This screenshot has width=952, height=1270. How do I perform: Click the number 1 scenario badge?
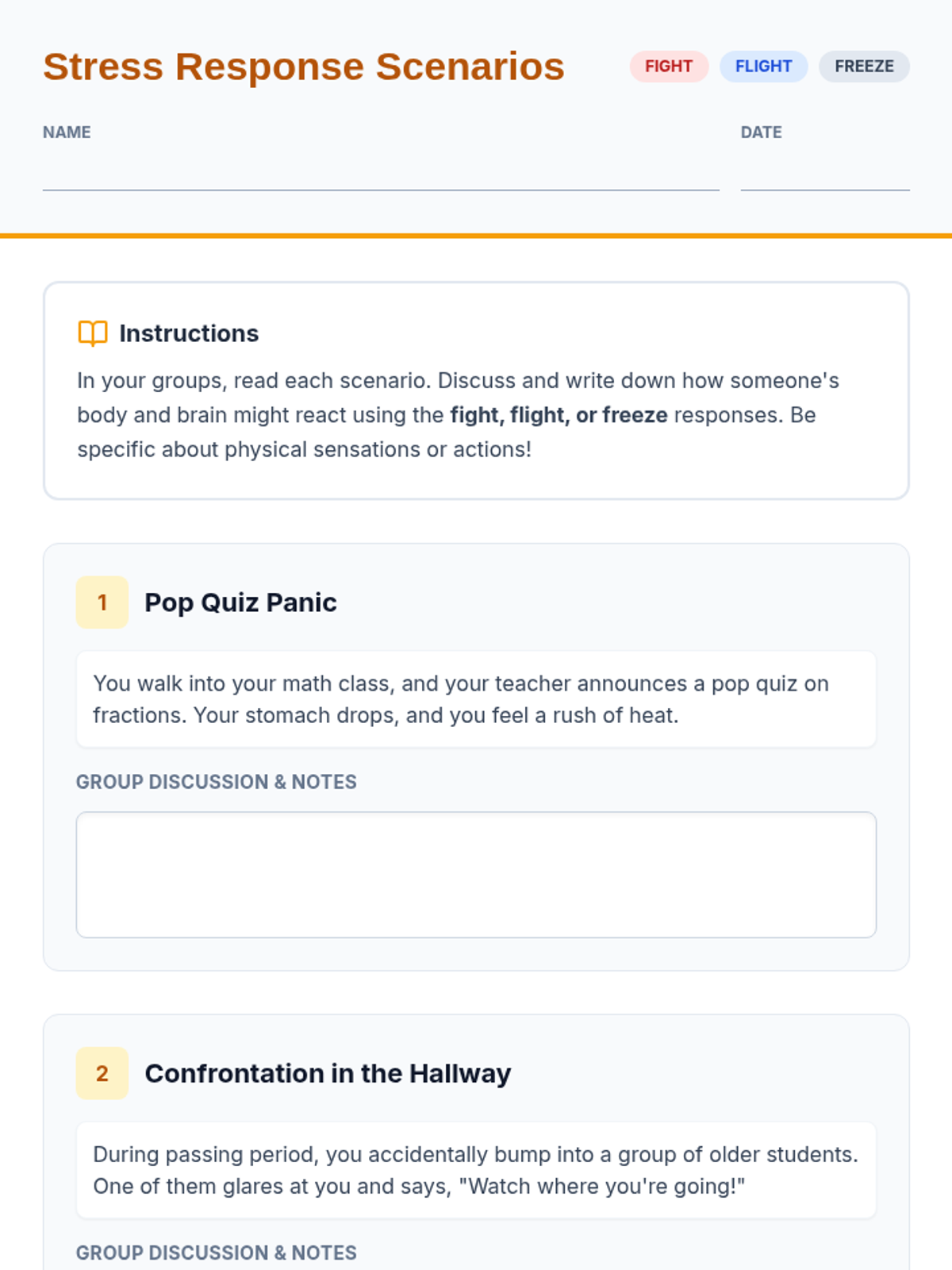102,602
